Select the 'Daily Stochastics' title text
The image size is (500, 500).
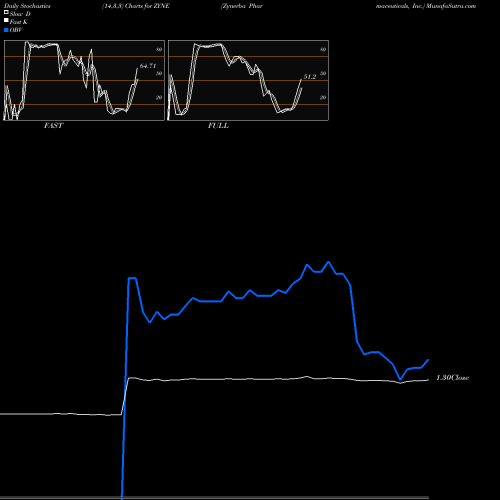coord(27,6)
